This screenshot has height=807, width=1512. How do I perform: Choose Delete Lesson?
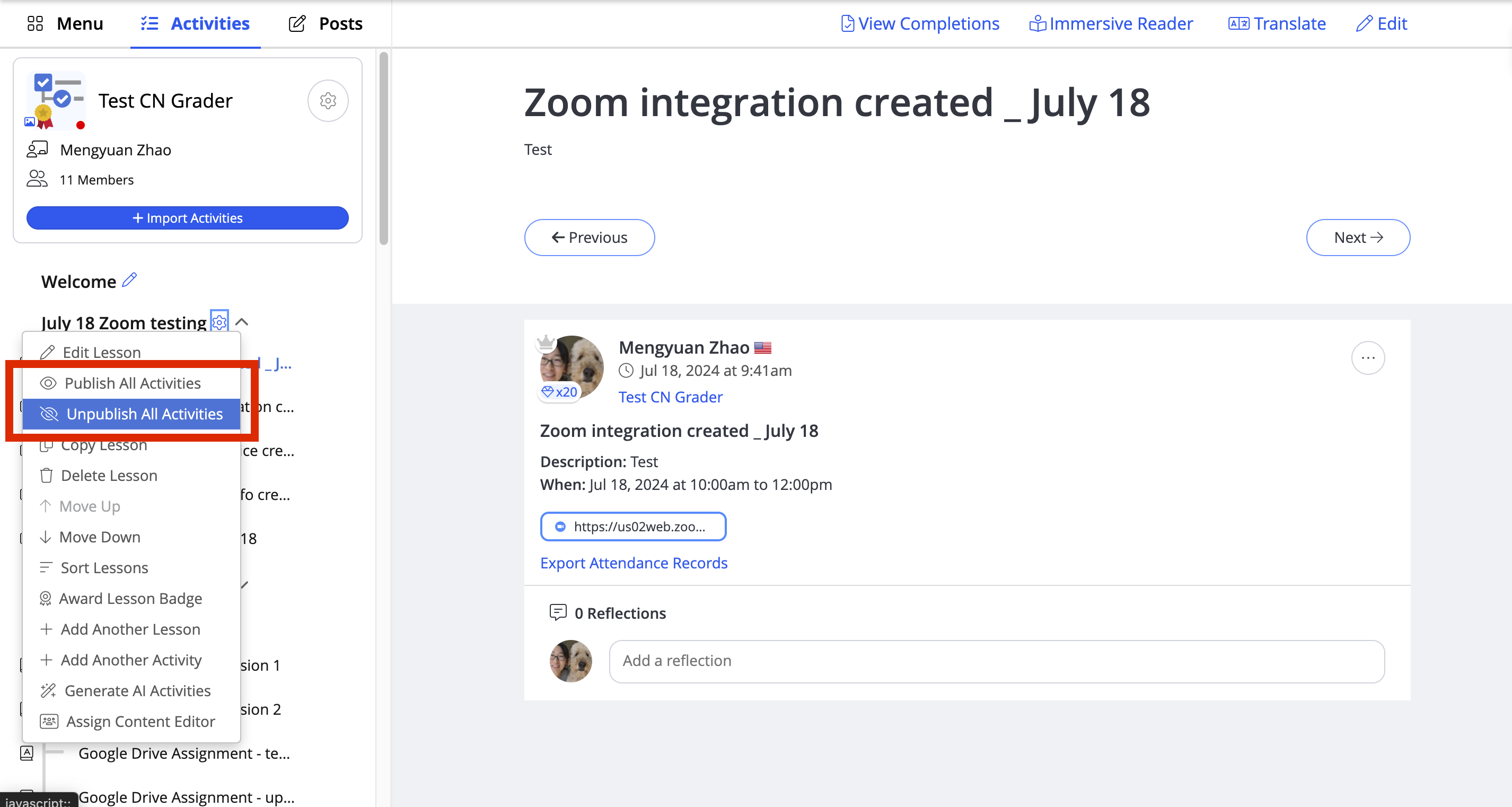131,476
